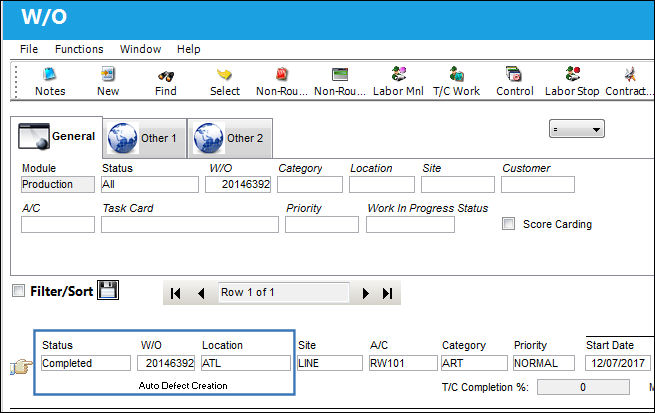Click the Module field showing Production
Image resolution: width=655 pixels, height=413 pixels.
[58, 184]
